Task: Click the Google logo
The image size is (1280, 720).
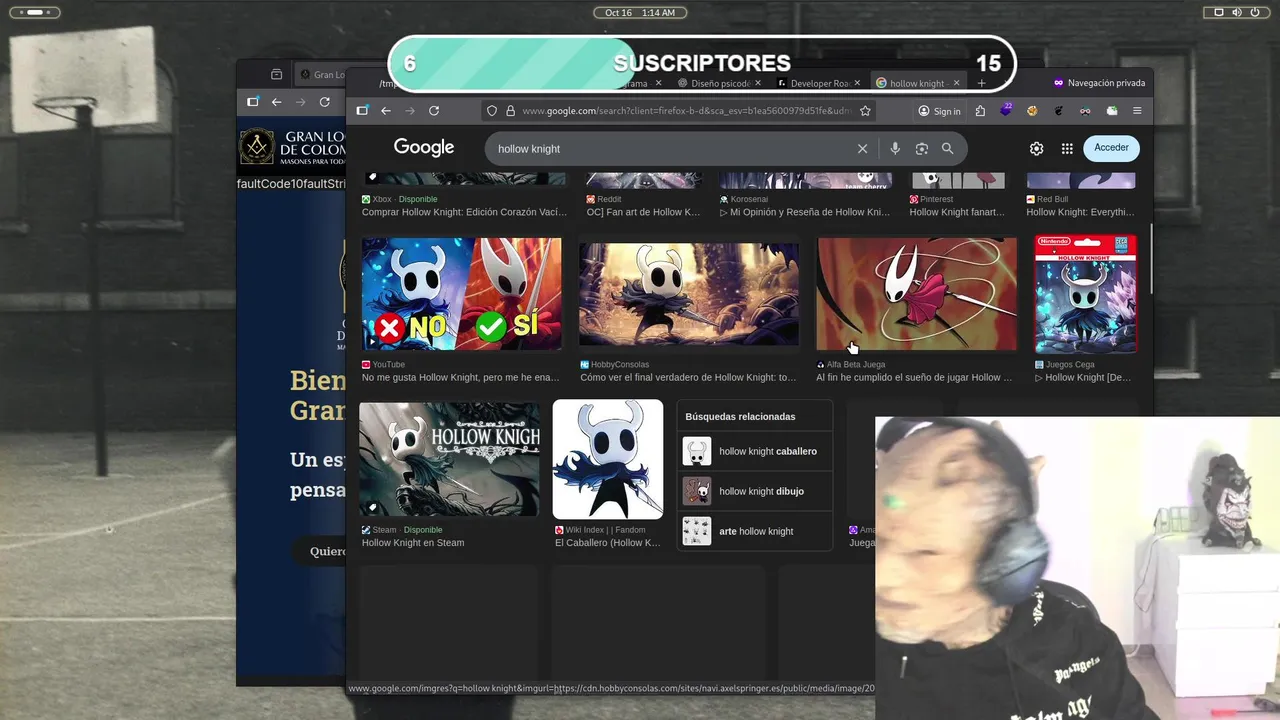Action: (x=424, y=148)
